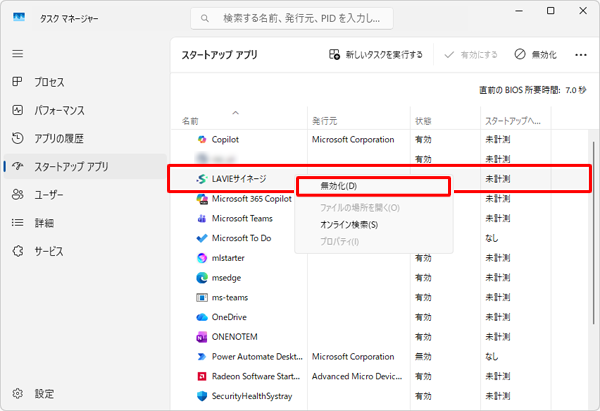The image size is (600, 411).
Task: Click 有効にする toolbar button
Action: click(x=471, y=55)
